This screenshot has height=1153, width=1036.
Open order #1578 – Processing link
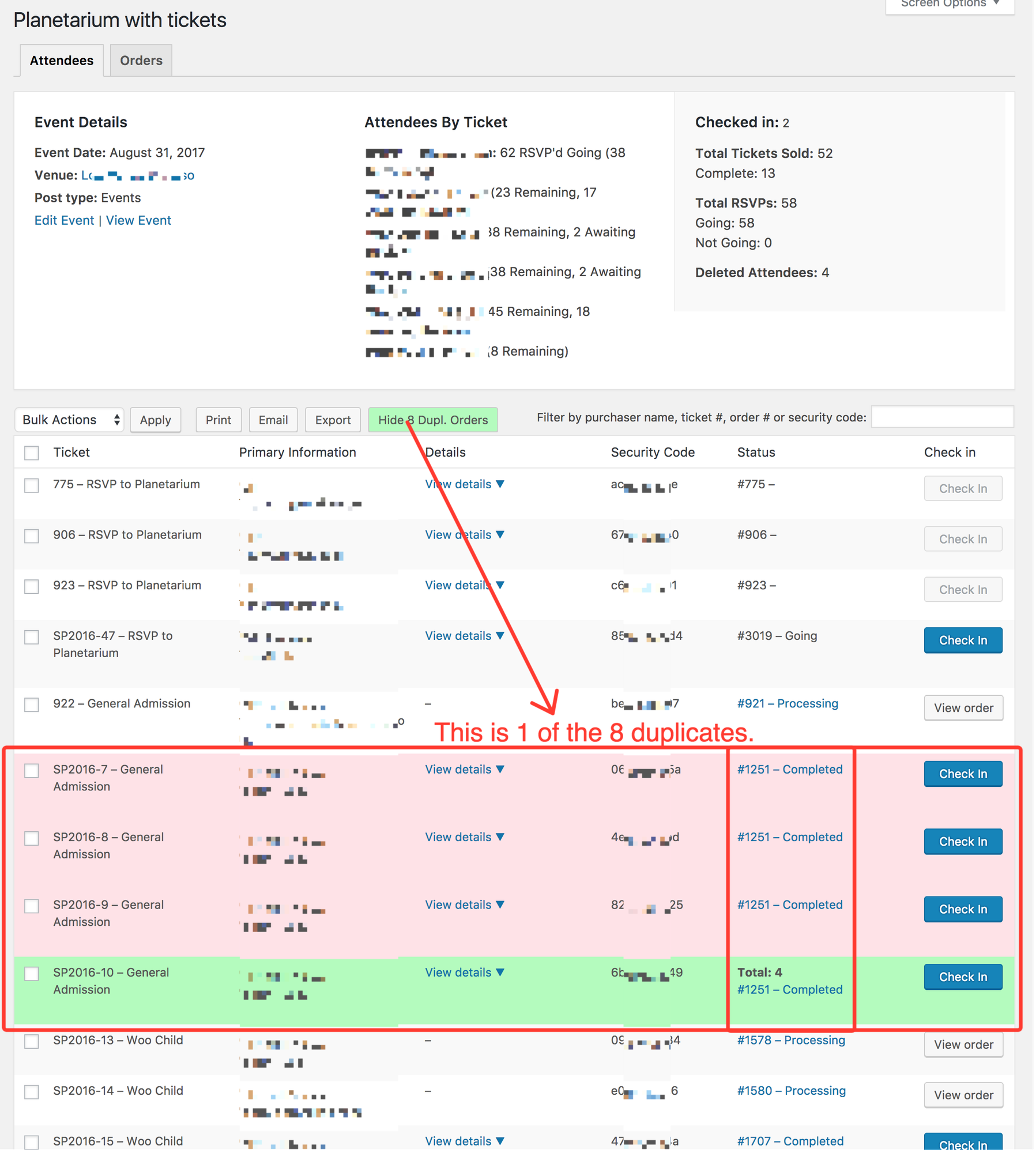pos(790,1040)
